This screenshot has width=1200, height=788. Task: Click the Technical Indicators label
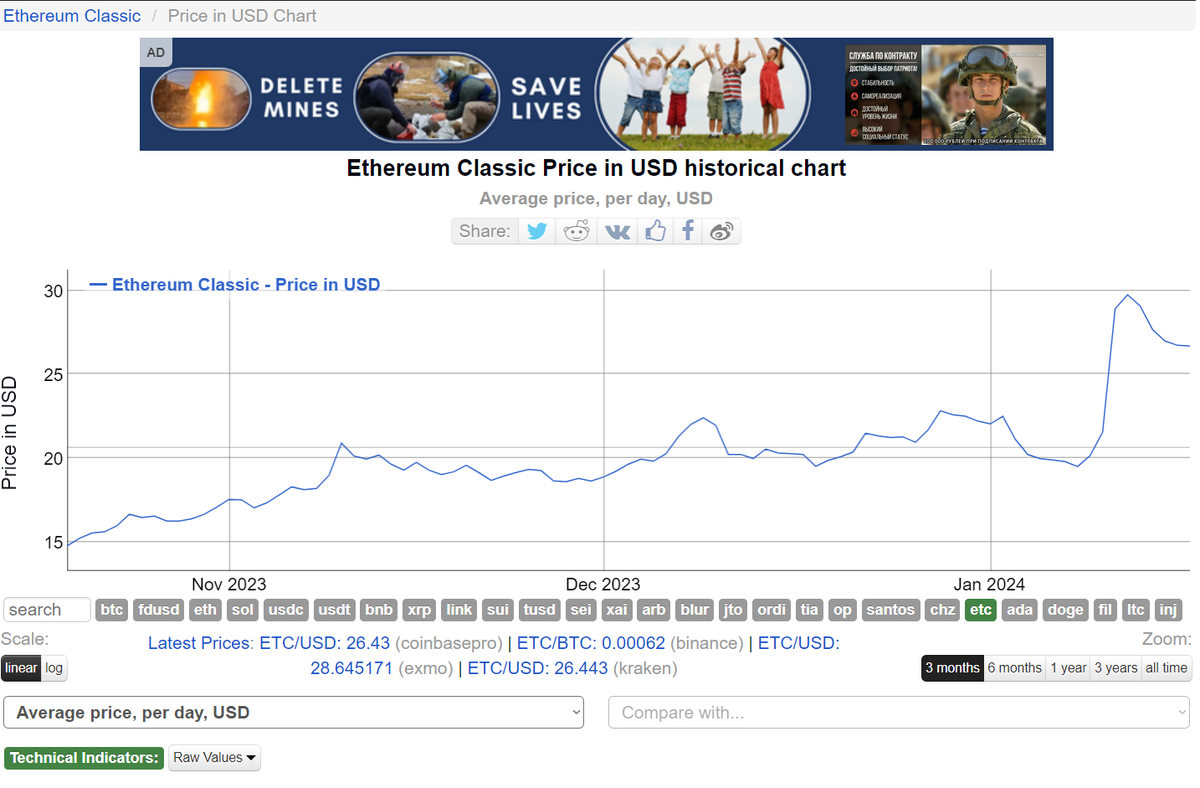84,758
